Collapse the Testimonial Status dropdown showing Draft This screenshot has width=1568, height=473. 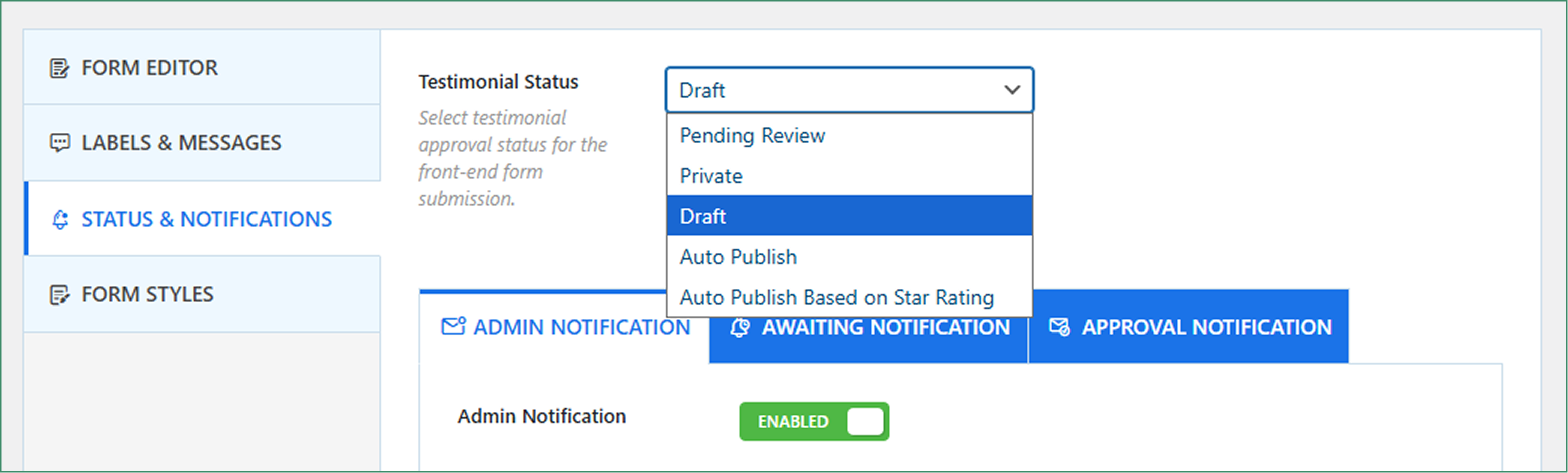coord(849,90)
